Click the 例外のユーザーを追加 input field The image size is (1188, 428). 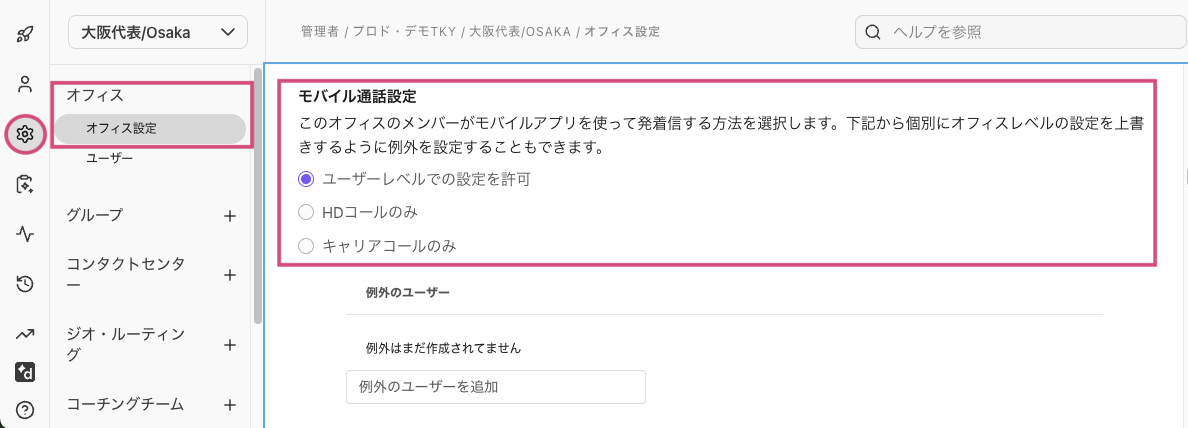pos(496,387)
